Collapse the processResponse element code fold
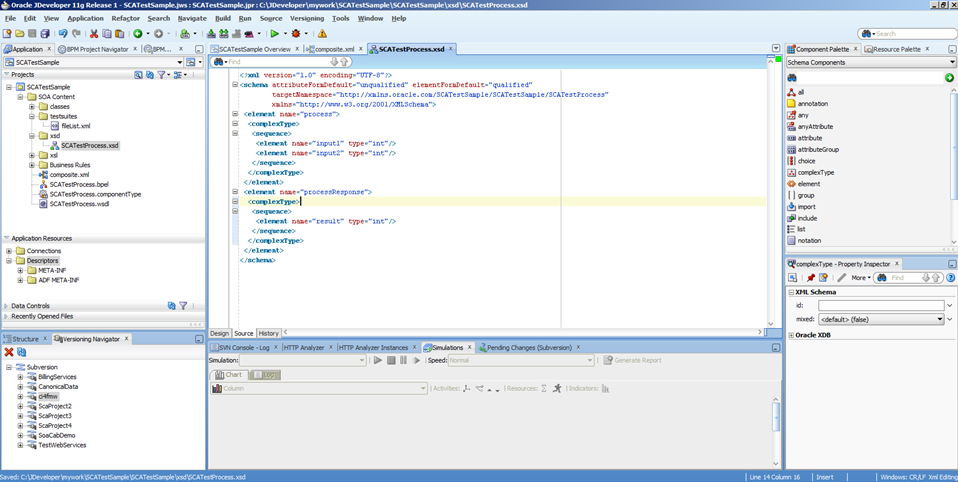 click(236, 191)
